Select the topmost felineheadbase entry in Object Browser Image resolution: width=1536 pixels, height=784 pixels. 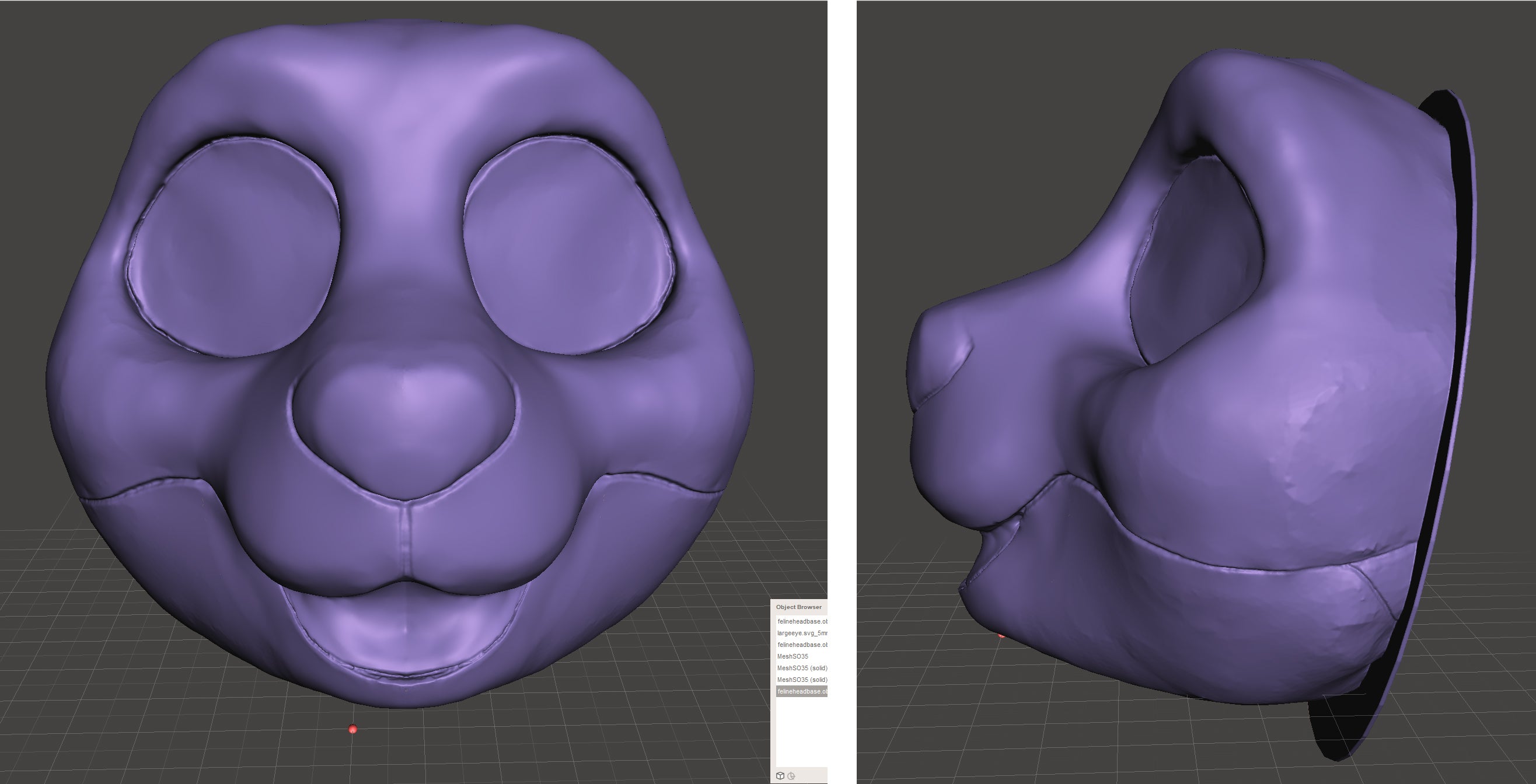click(801, 621)
